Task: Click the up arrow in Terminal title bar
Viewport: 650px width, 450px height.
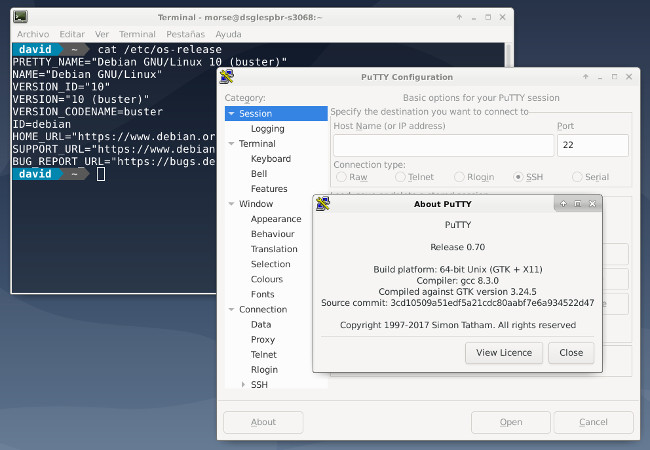Action: 459,17
